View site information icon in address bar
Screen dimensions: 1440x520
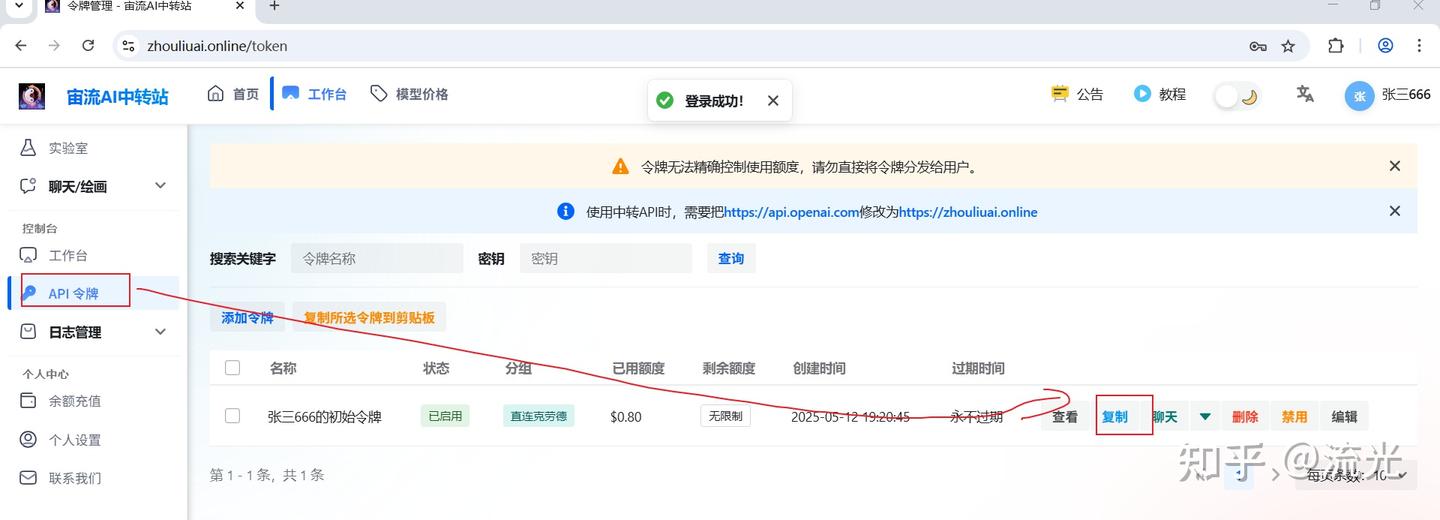[x=127, y=46]
